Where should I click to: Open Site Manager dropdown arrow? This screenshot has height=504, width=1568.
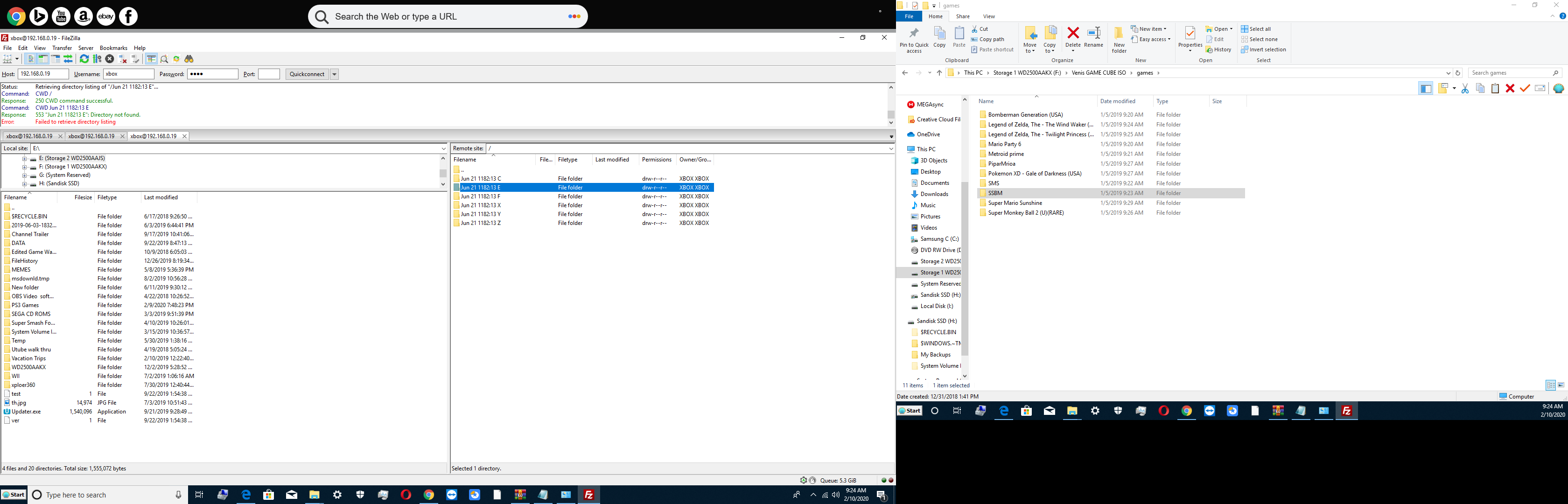coord(17,59)
